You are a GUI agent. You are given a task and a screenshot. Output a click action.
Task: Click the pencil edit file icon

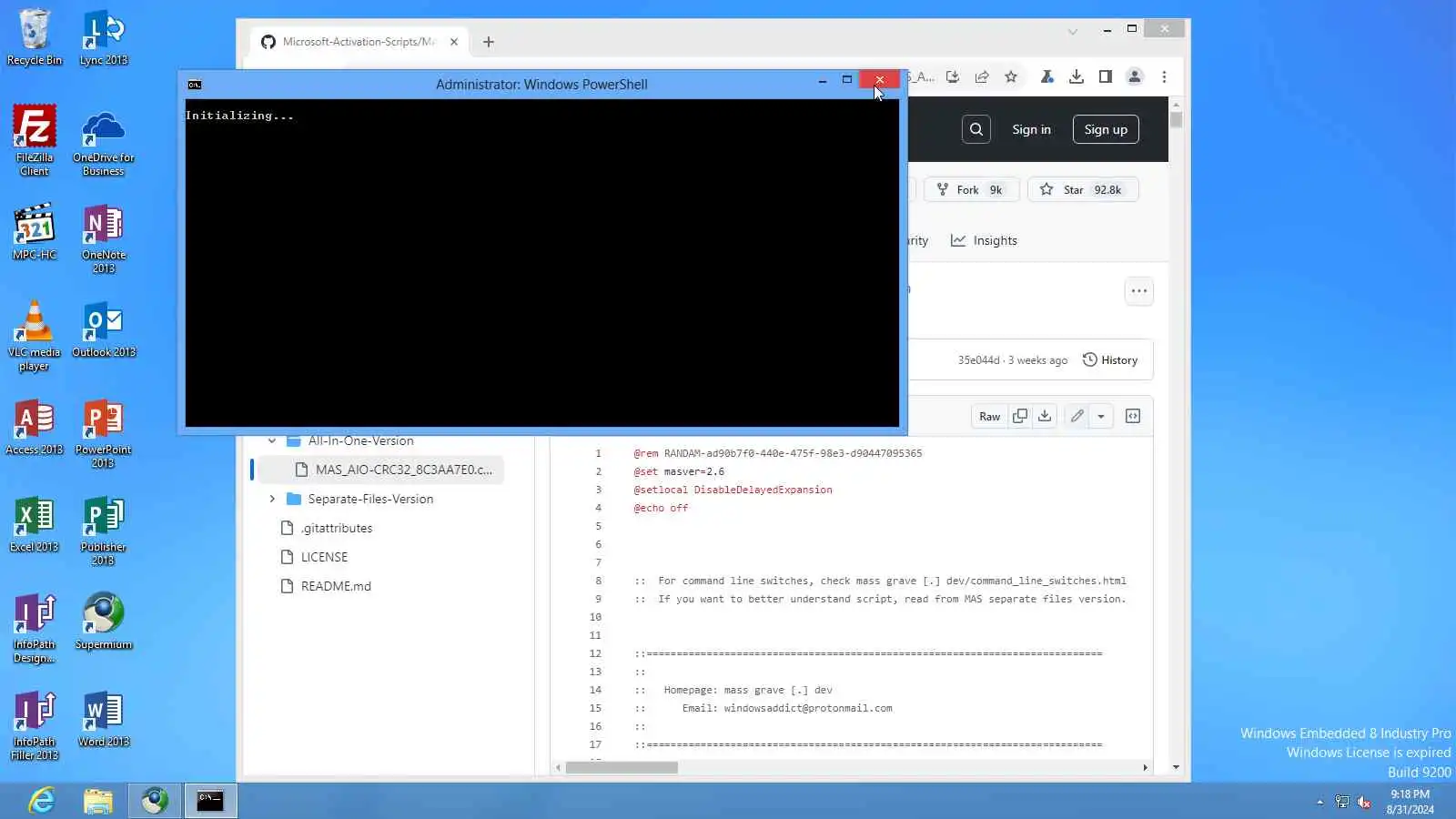[1077, 416]
